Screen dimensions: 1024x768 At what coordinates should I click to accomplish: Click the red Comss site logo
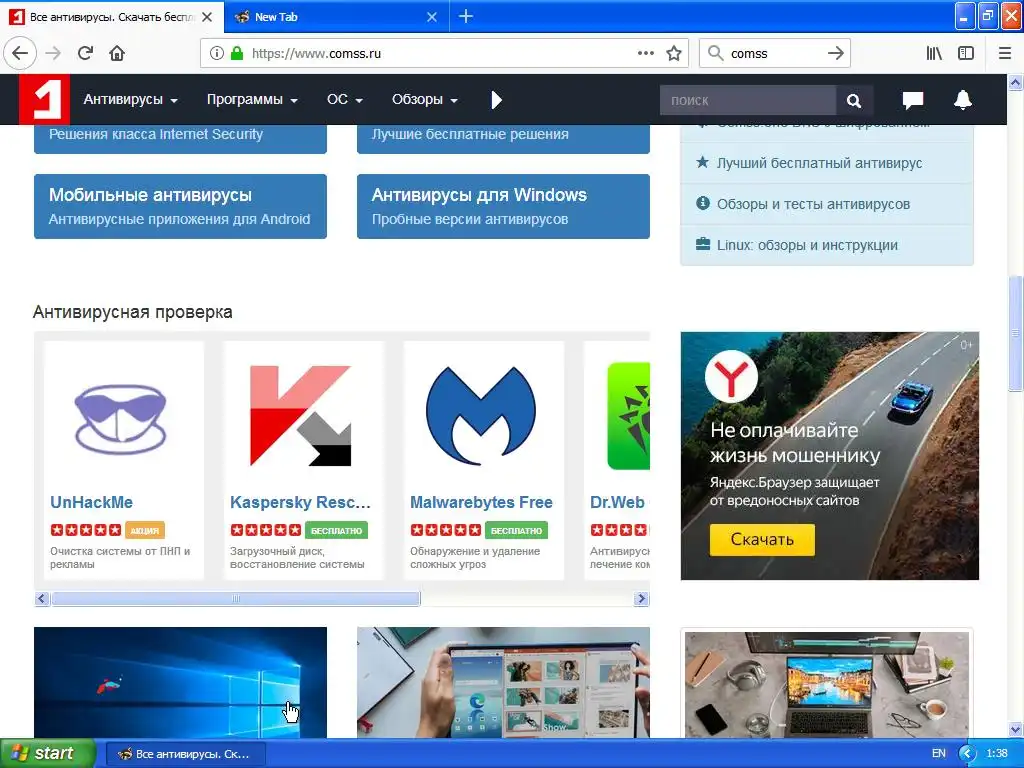point(44,99)
